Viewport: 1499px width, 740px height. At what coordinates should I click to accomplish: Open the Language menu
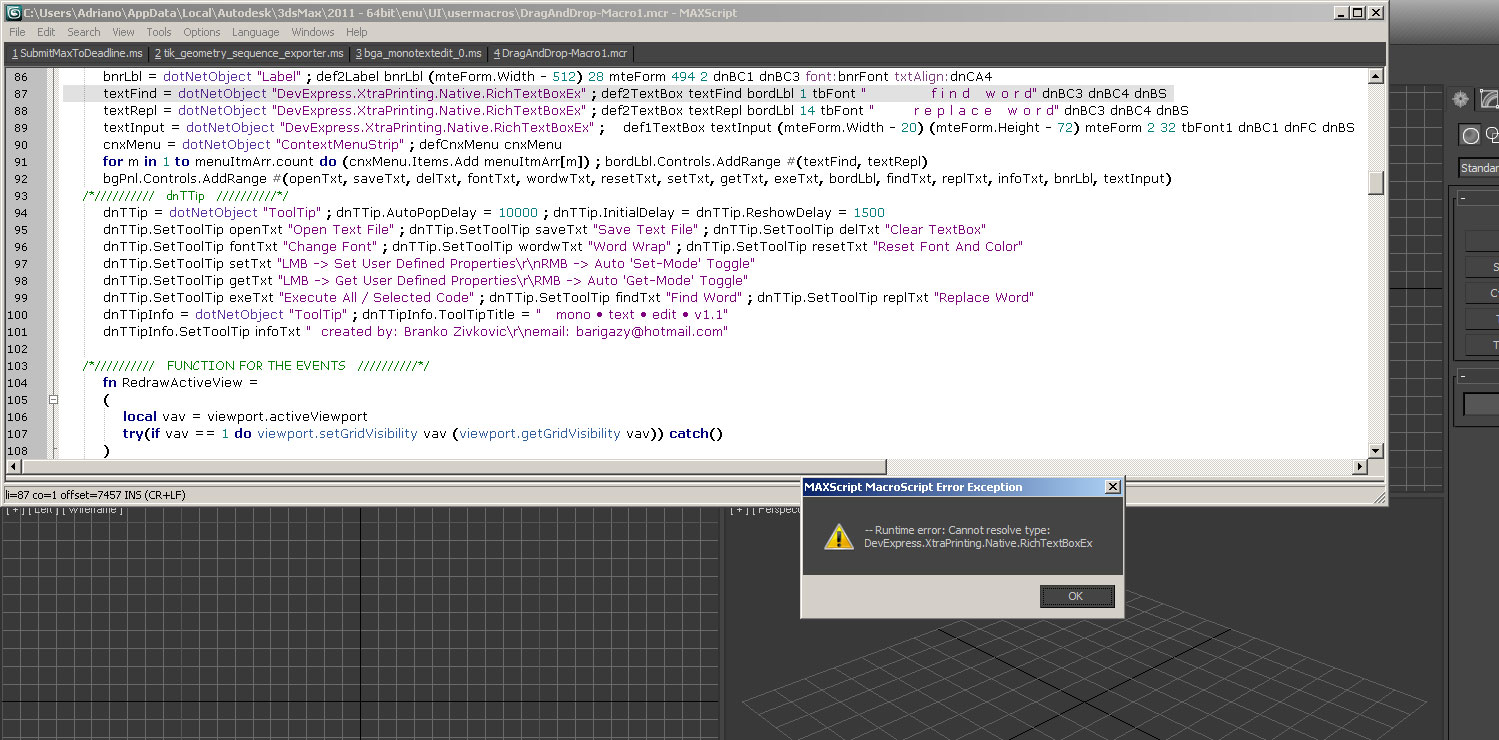[255, 32]
